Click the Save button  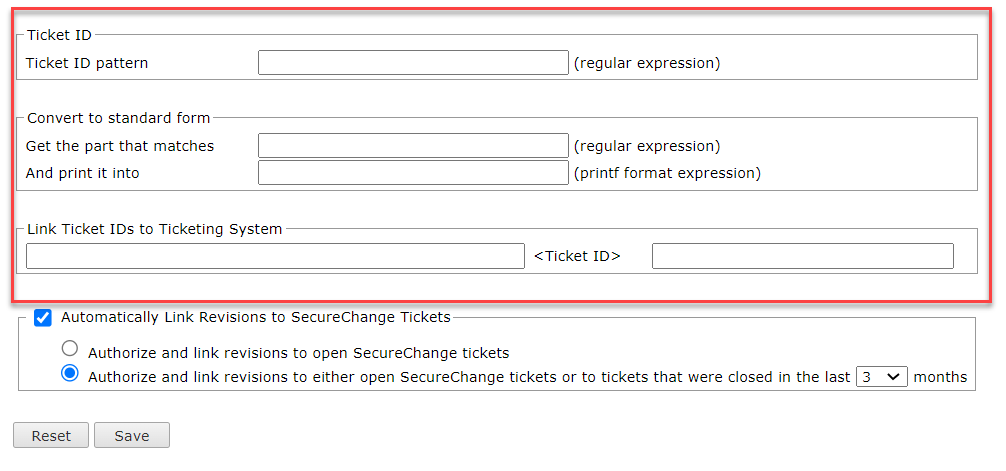(131, 436)
